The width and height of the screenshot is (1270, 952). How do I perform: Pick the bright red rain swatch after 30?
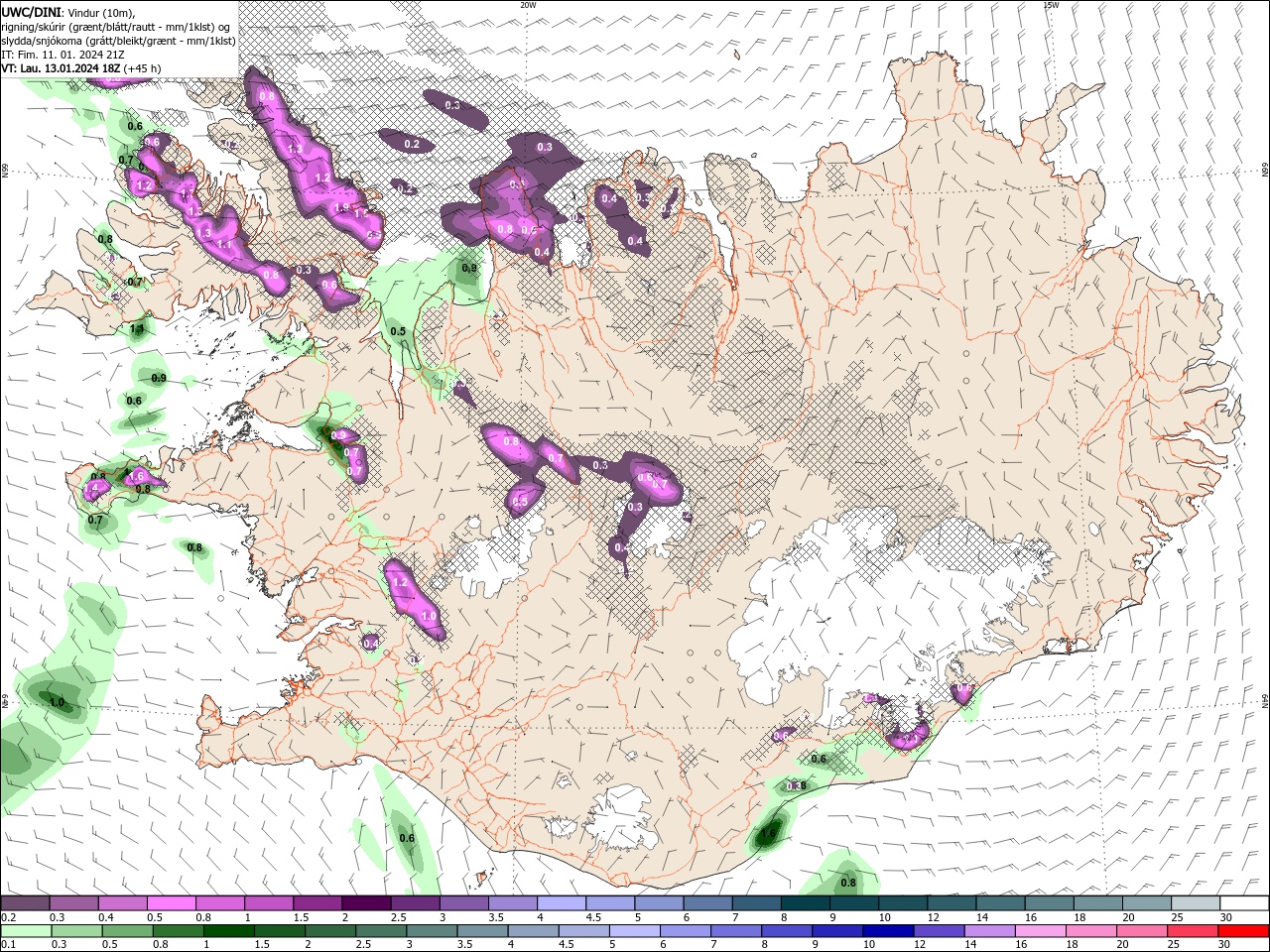tap(1243, 931)
